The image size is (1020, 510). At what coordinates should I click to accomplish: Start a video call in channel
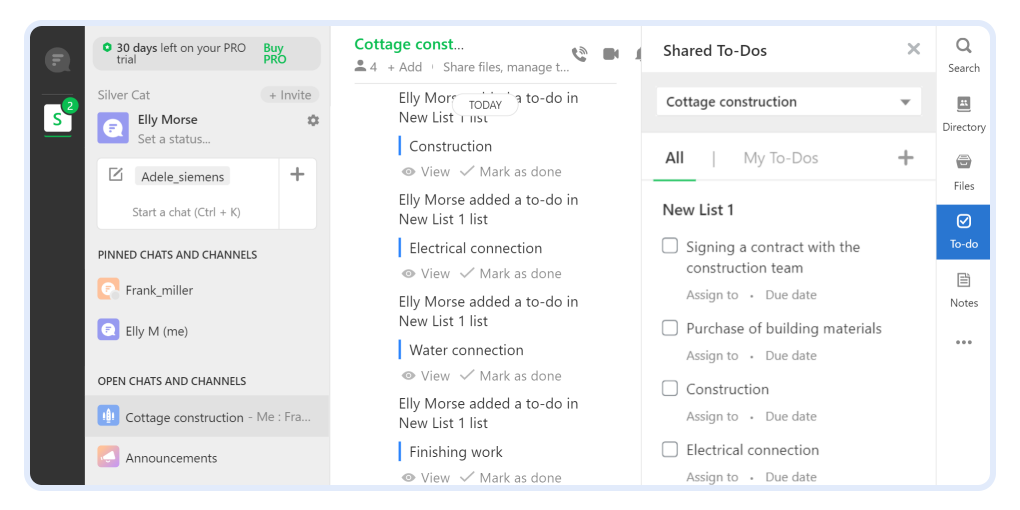coord(611,54)
